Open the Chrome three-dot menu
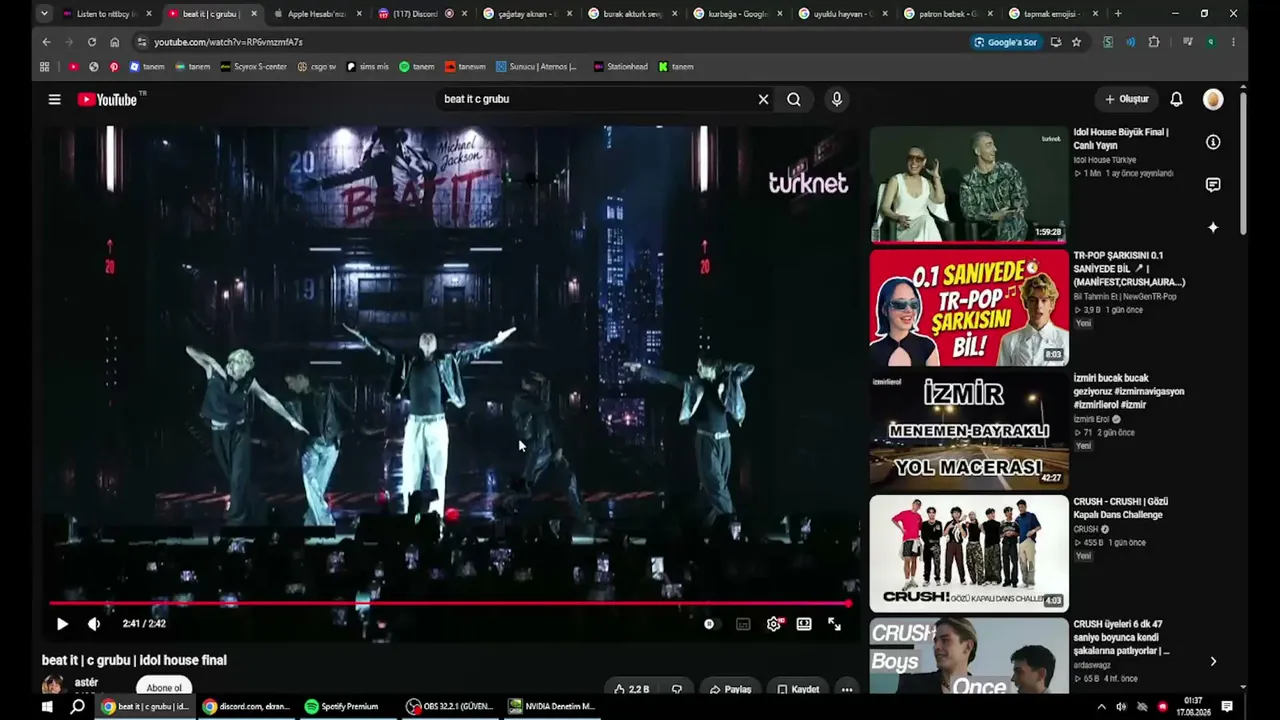The width and height of the screenshot is (1280, 720). coord(1233,42)
